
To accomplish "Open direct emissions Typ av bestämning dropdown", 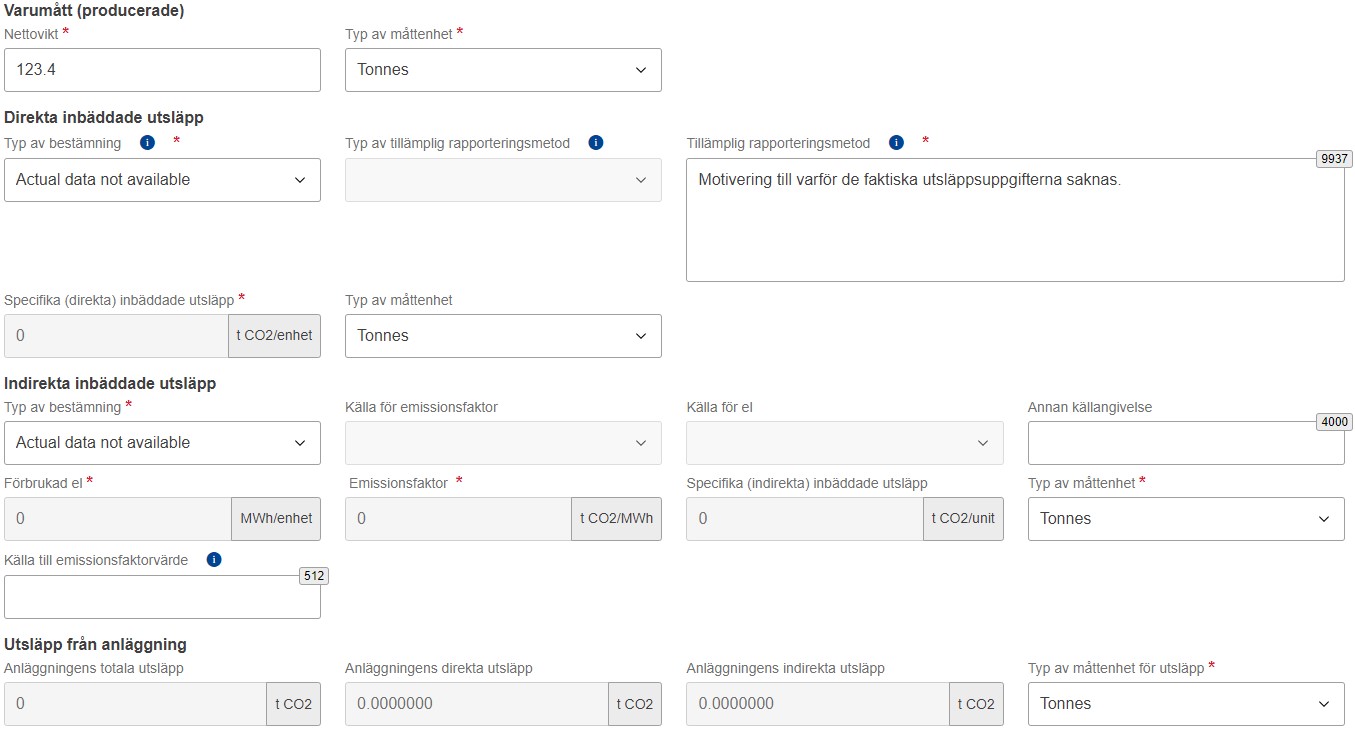I will (162, 180).
